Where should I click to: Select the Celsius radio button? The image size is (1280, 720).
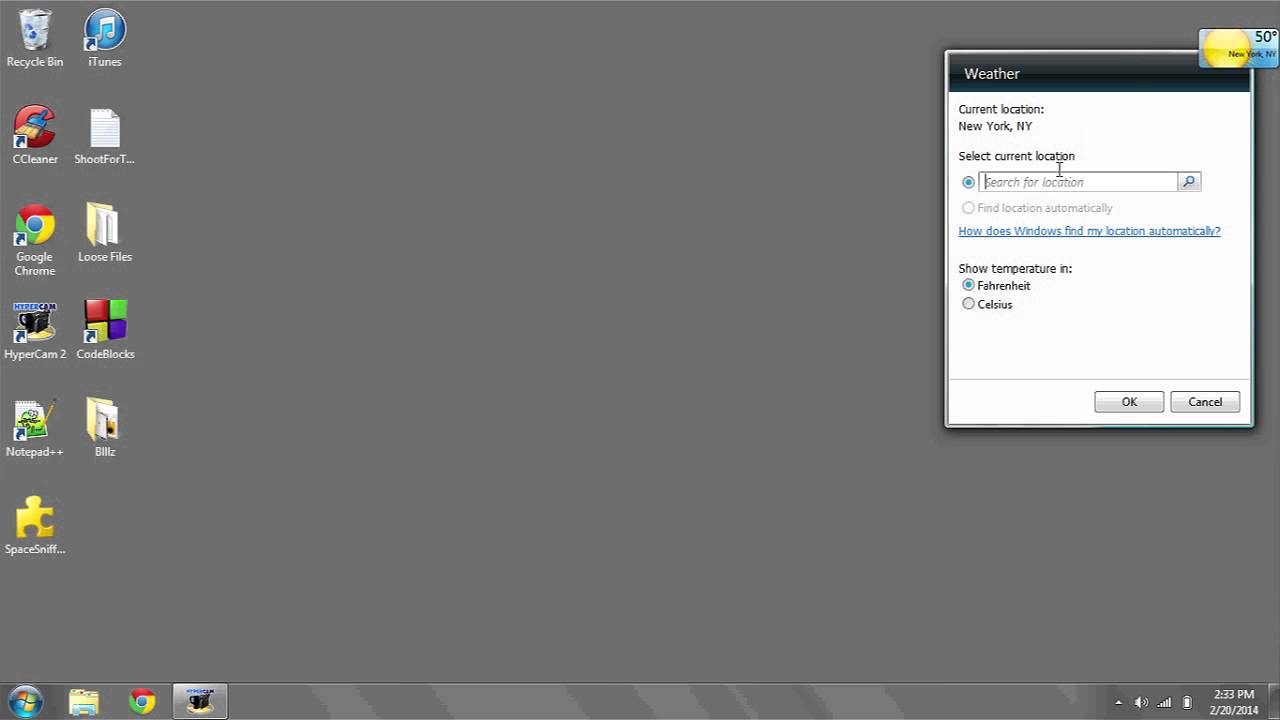(x=968, y=304)
